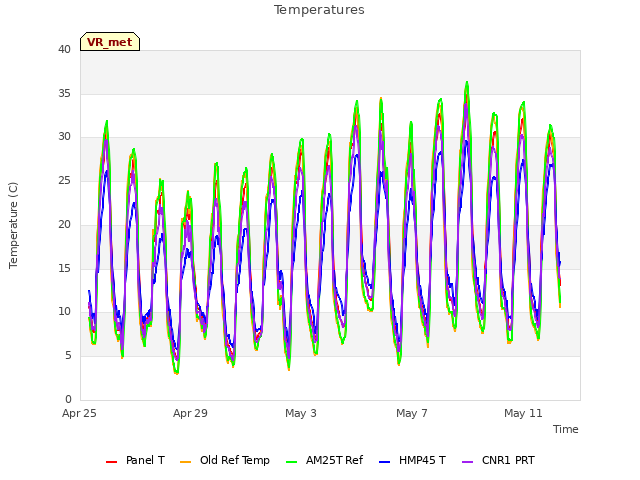Click the purple CNR1 PRT legend swatch
The image size is (640, 480).
[467, 462]
